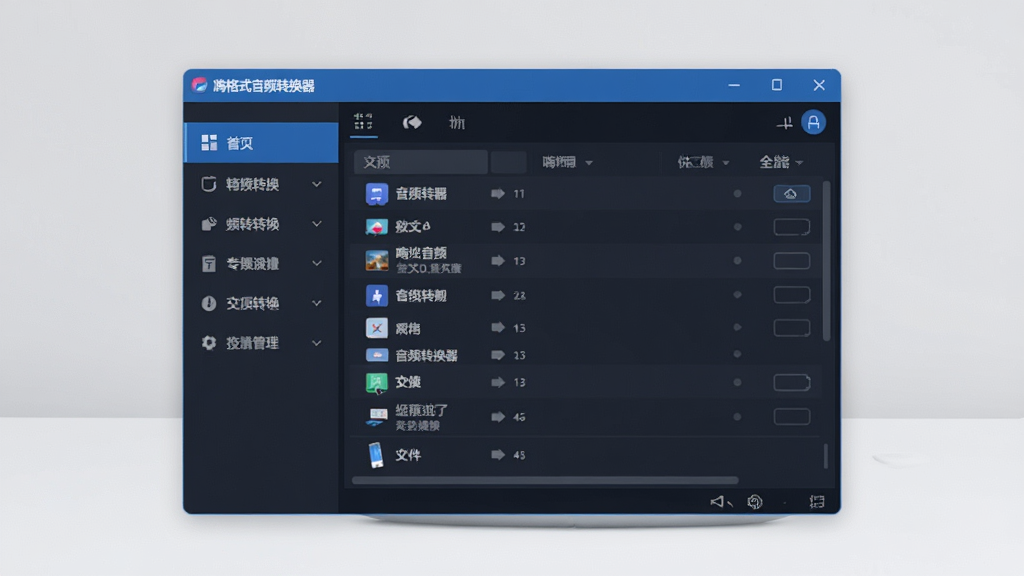Click the vertical scrollbar beside the list
This screenshot has width=1024, height=576.
tap(826, 261)
